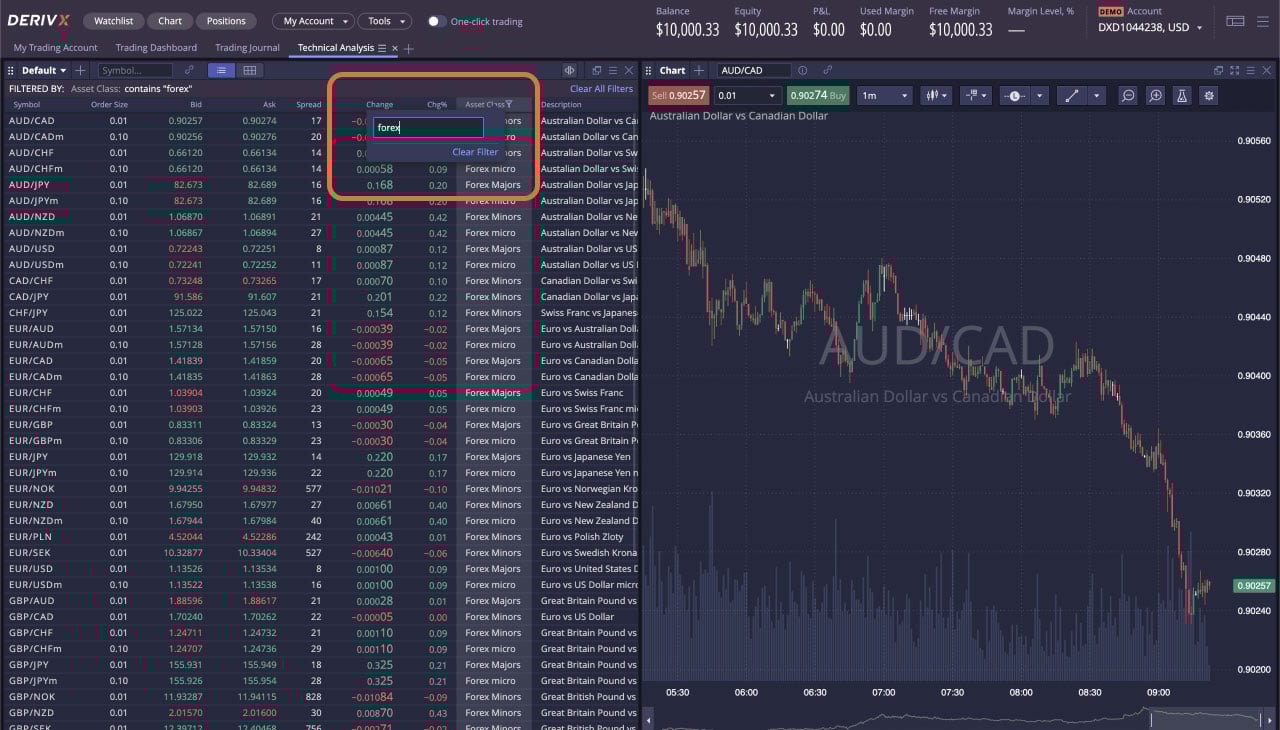1280x730 pixels.
Task: Open the chart type candlestick dropdown
Action: pos(936,96)
